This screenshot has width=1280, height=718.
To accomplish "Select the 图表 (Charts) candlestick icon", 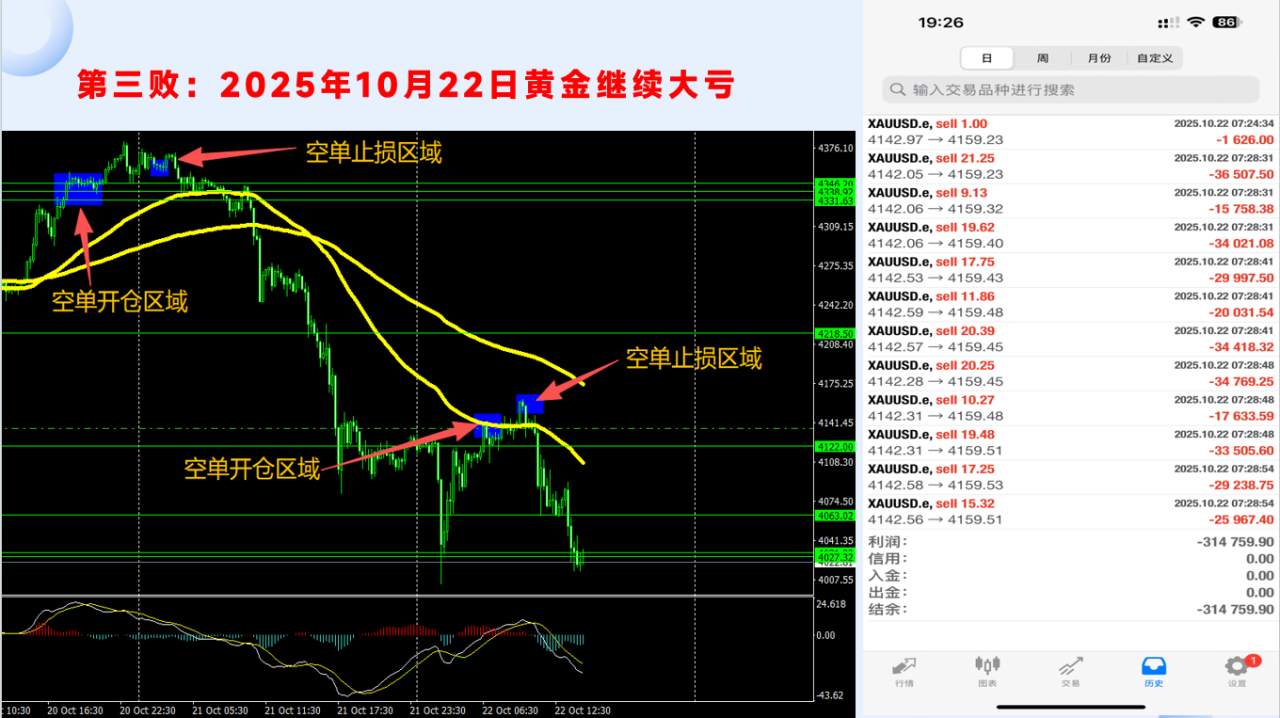I will pyautogui.click(x=986, y=667).
